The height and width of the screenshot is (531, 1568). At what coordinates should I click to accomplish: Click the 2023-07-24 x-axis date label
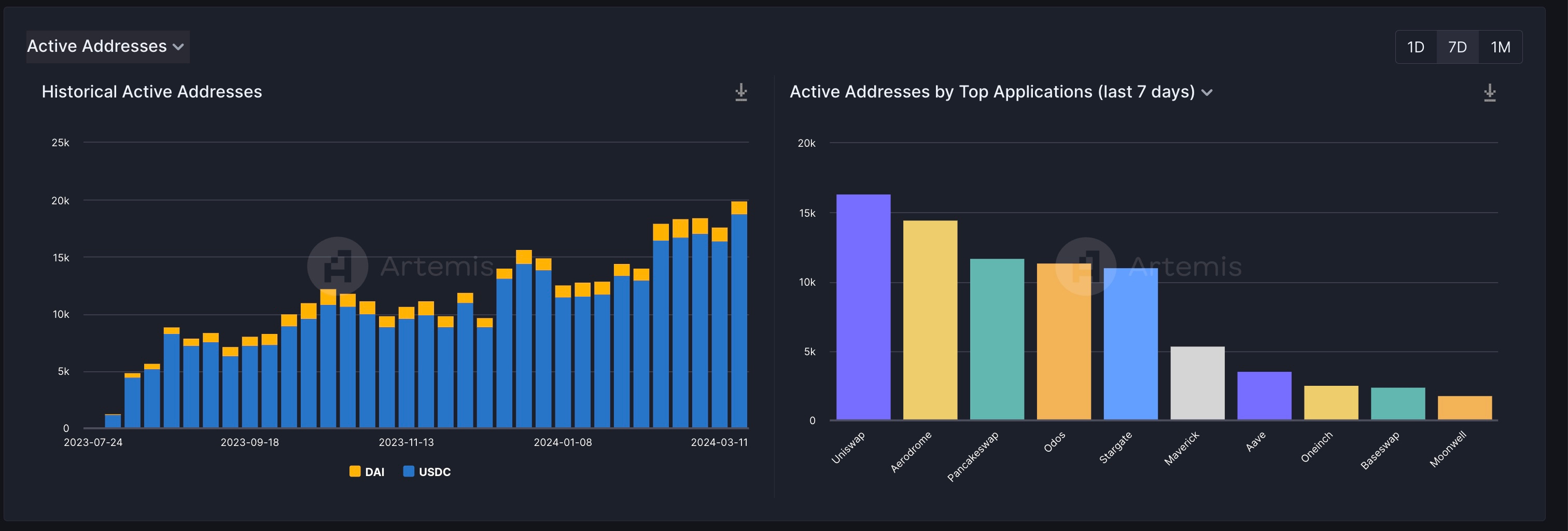93,443
